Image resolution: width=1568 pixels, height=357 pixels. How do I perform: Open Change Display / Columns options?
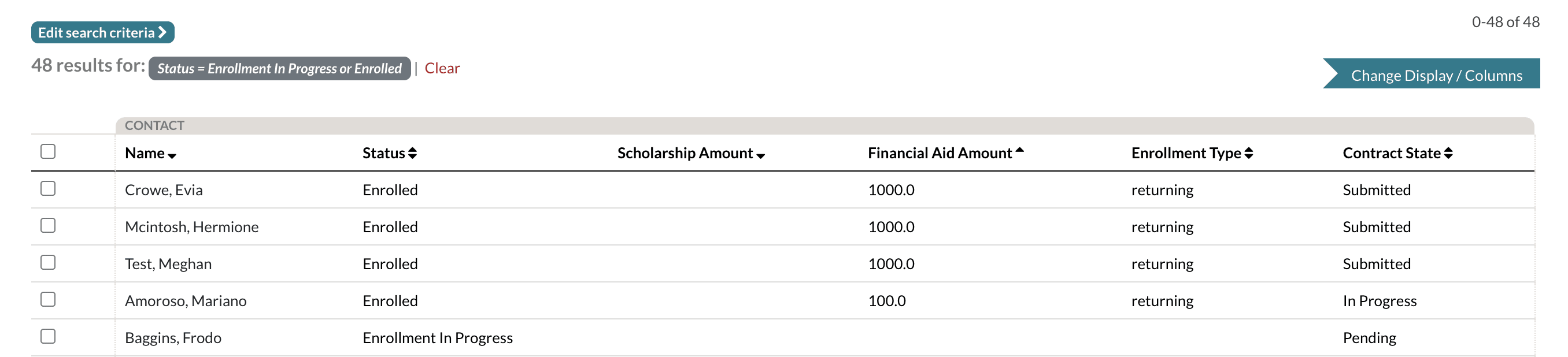pyautogui.click(x=1436, y=76)
